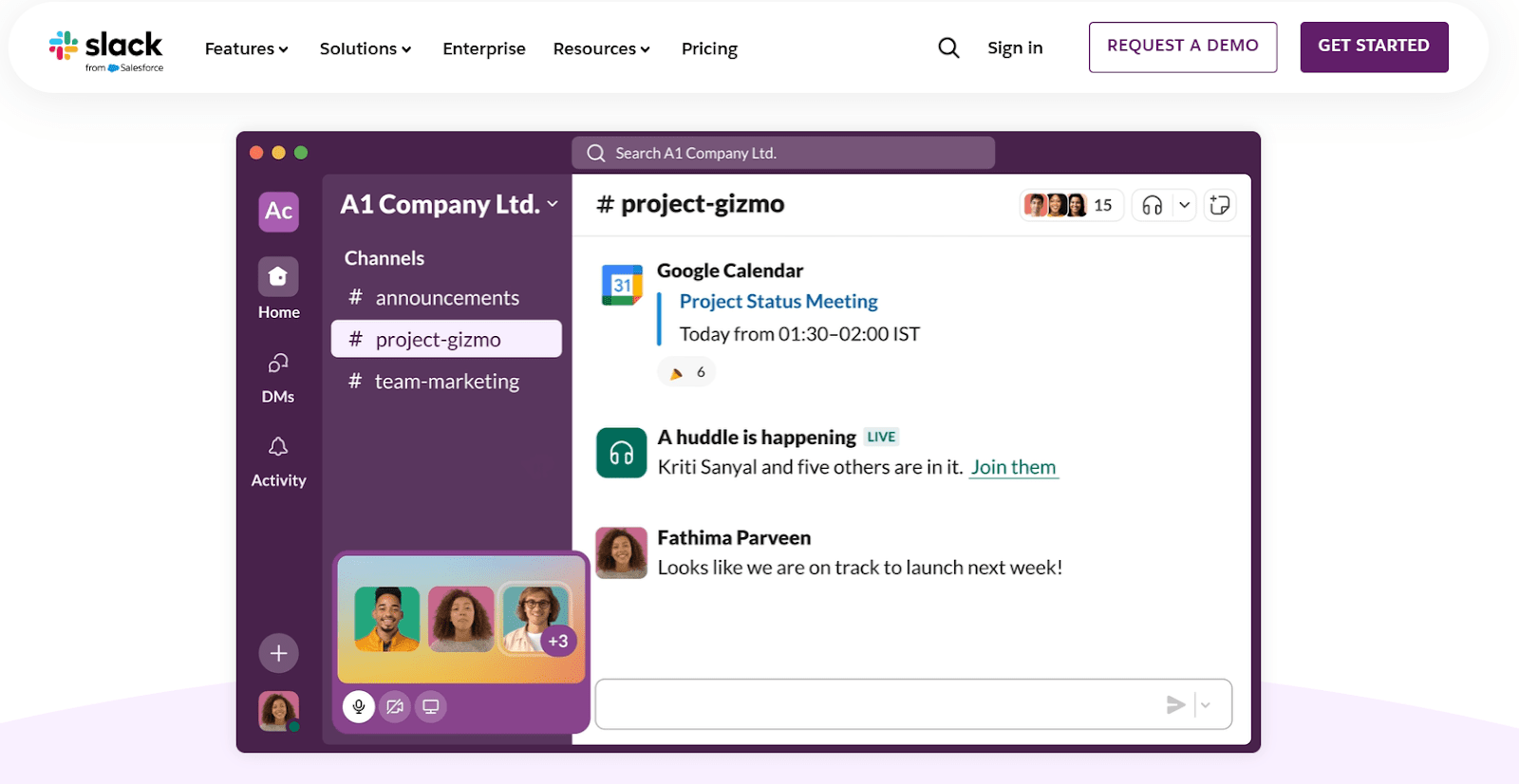Click the LIVE badge on huddle message

881,438
